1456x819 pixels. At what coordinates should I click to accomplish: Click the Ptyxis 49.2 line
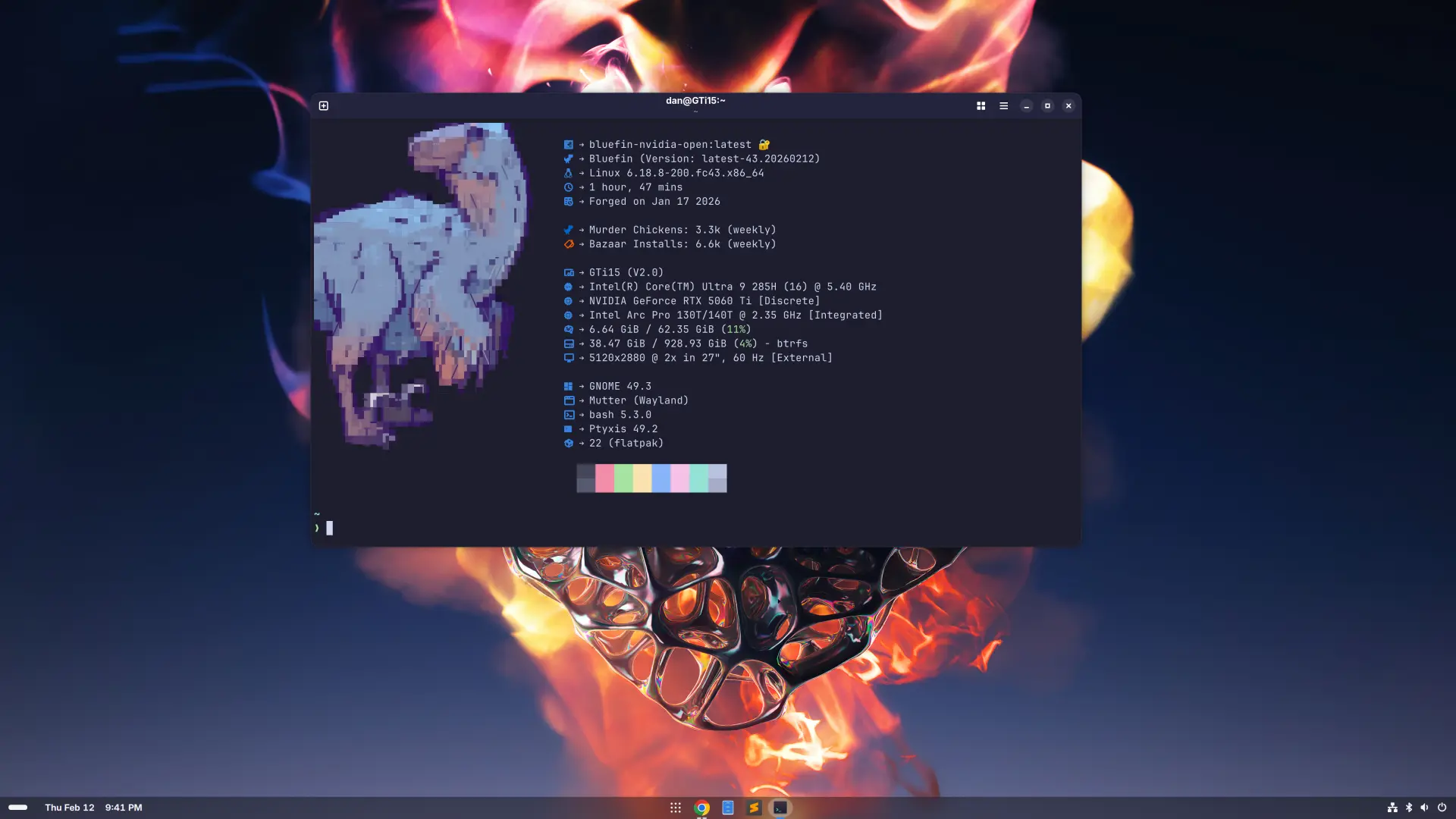pyautogui.click(x=623, y=429)
